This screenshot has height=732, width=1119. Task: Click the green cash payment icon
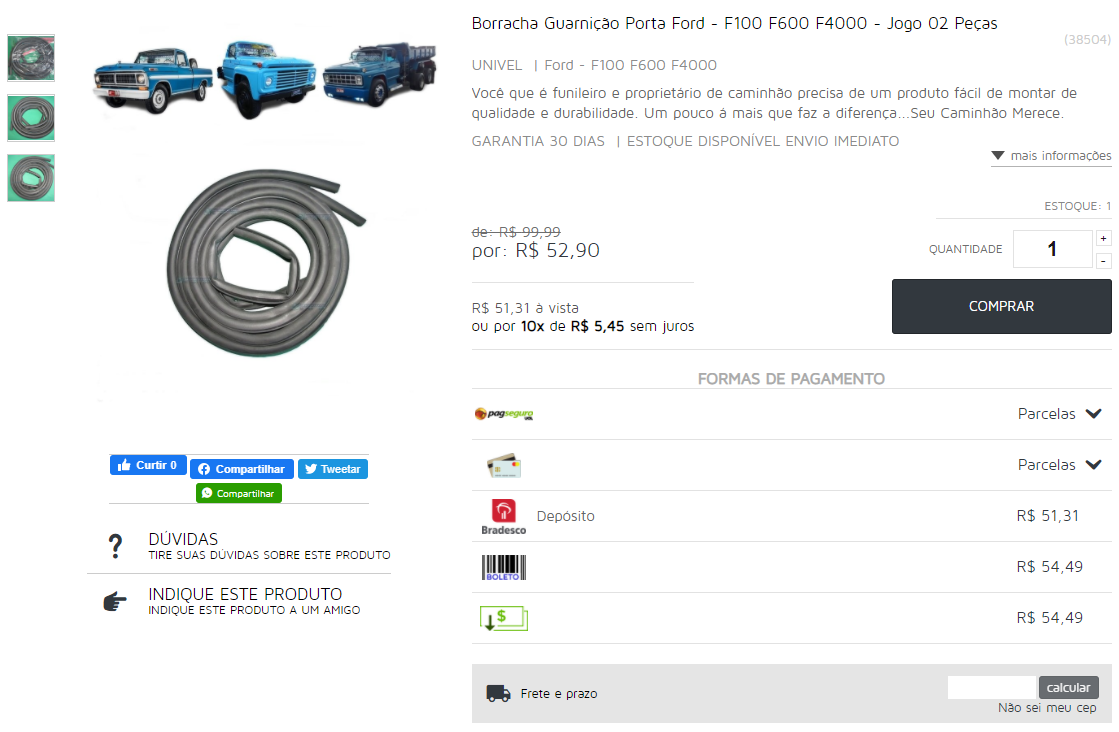point(504,619)
